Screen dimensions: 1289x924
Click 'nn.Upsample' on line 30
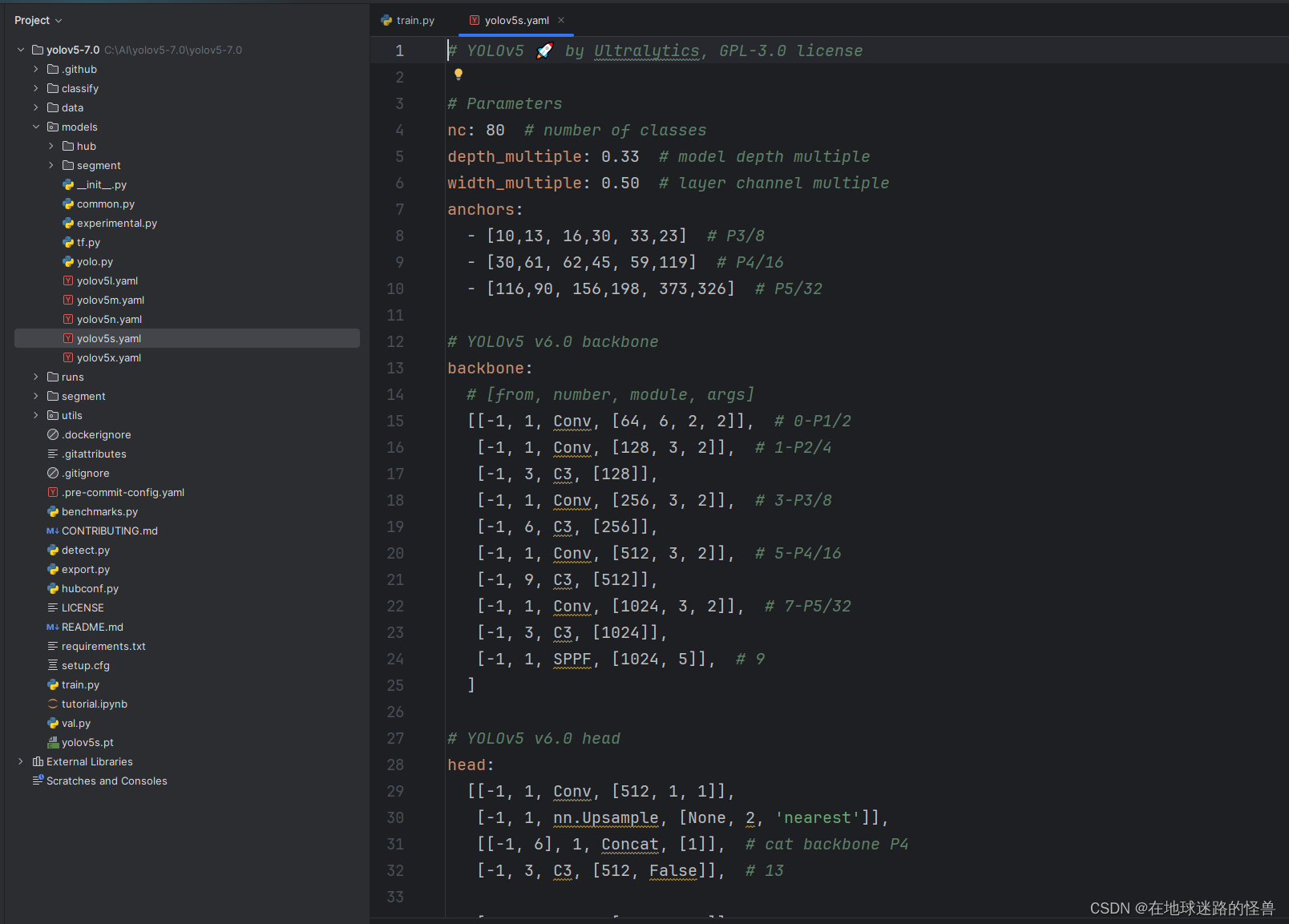[606, 817]
